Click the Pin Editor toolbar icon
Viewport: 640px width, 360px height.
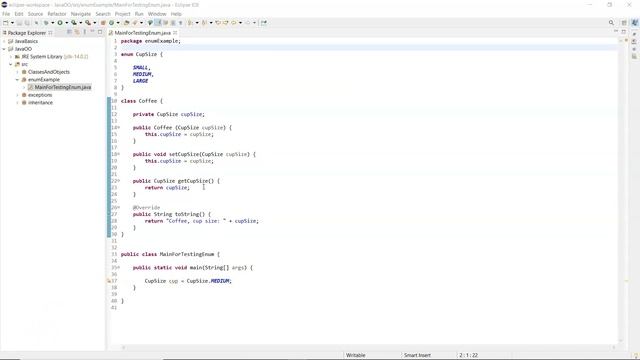264,23
